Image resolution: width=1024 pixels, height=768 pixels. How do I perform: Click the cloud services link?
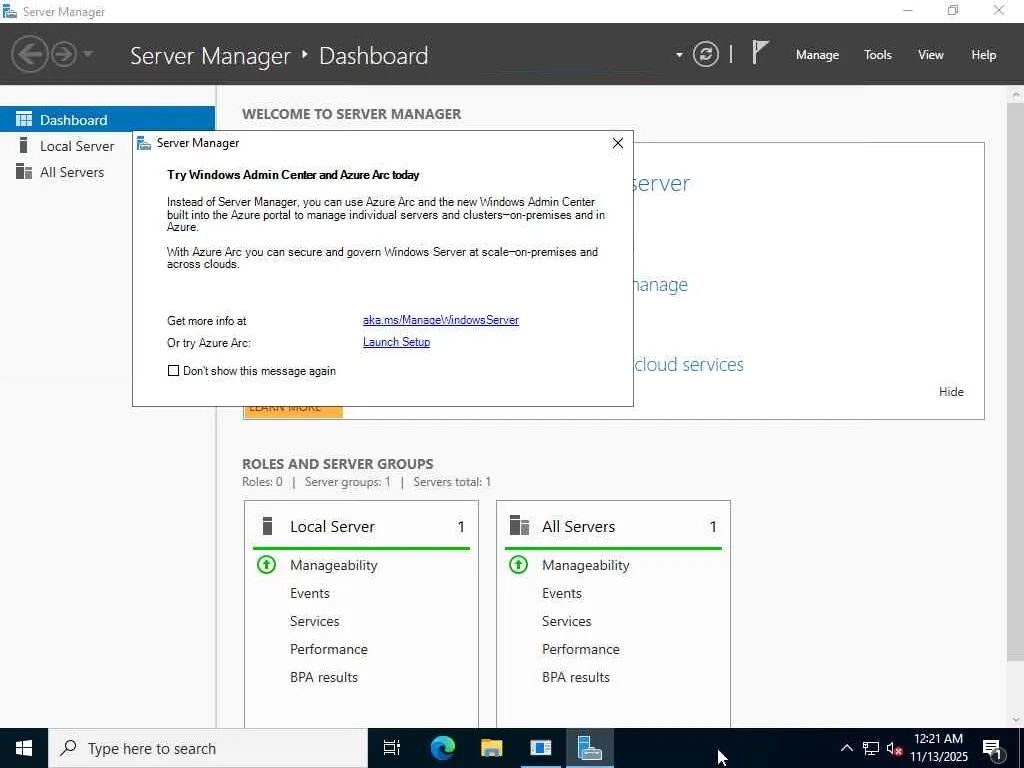click(689, 364)
